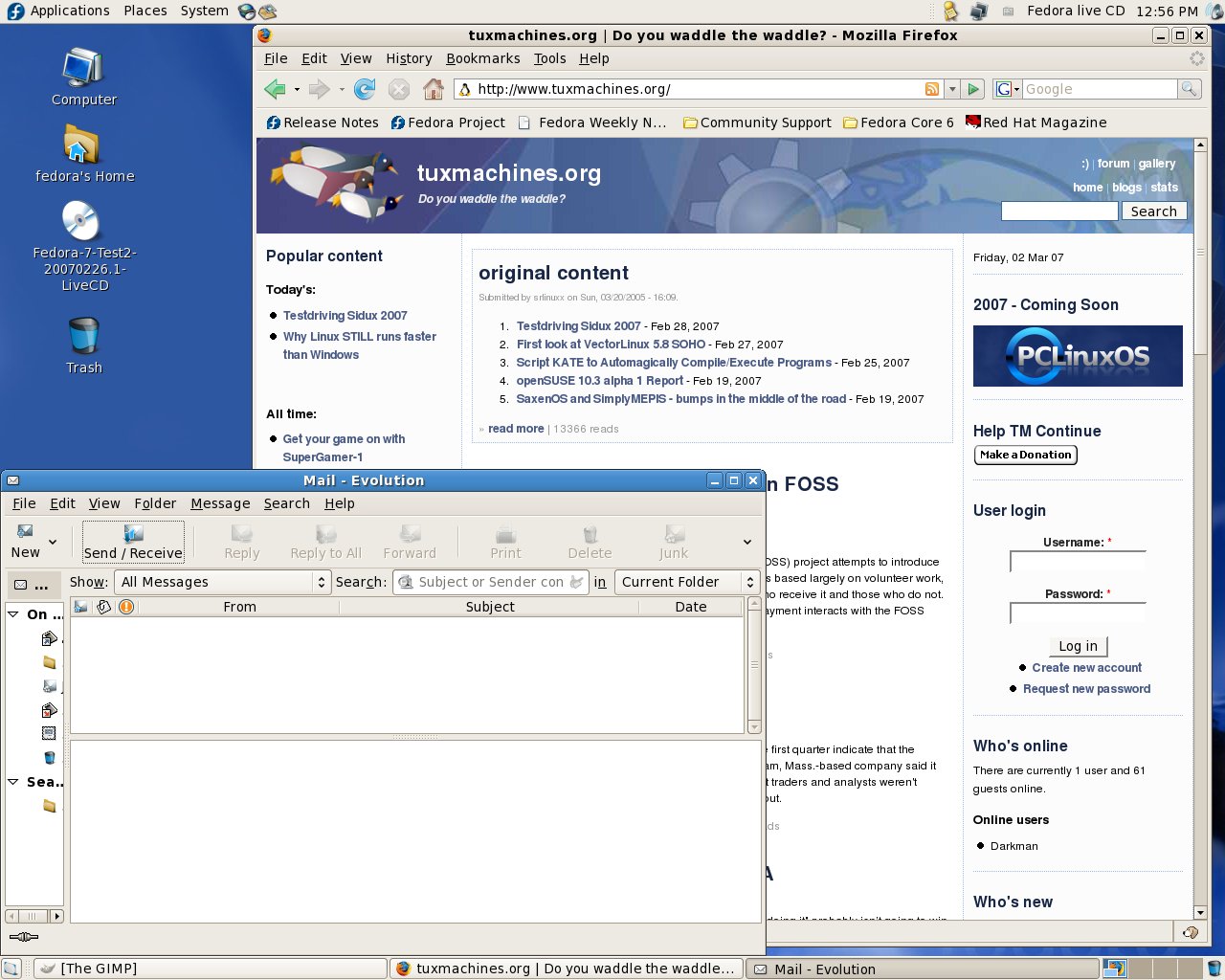Open the Computer desktop icon
Screen dimensions: 1225x980
[83, 78]
